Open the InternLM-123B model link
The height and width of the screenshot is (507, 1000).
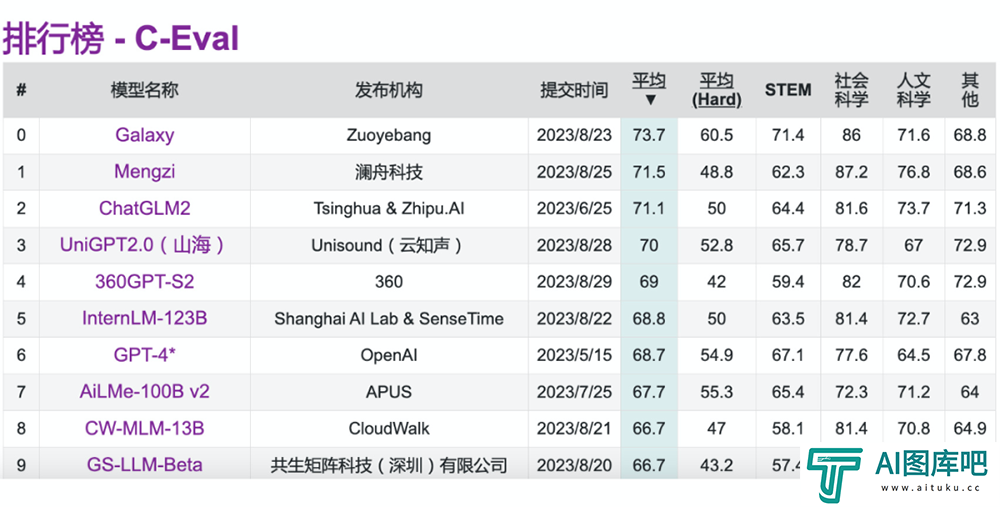[144, 319]
